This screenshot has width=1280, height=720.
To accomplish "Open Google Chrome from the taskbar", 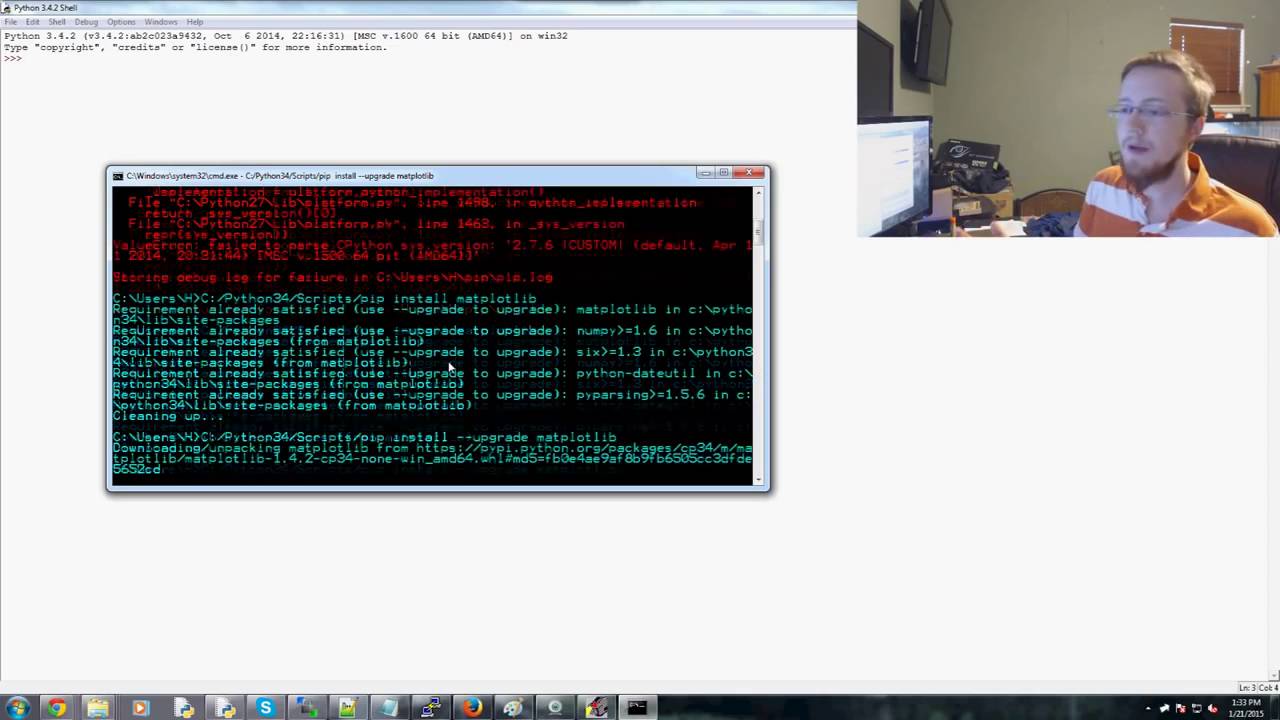I will (56, 708).
